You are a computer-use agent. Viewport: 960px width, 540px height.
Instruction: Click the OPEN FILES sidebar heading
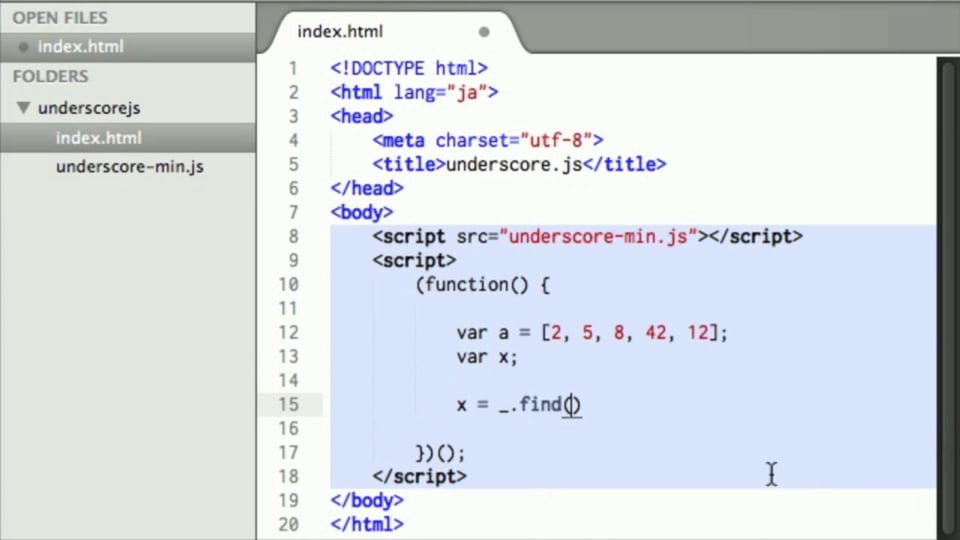click(x=60, y=18)
